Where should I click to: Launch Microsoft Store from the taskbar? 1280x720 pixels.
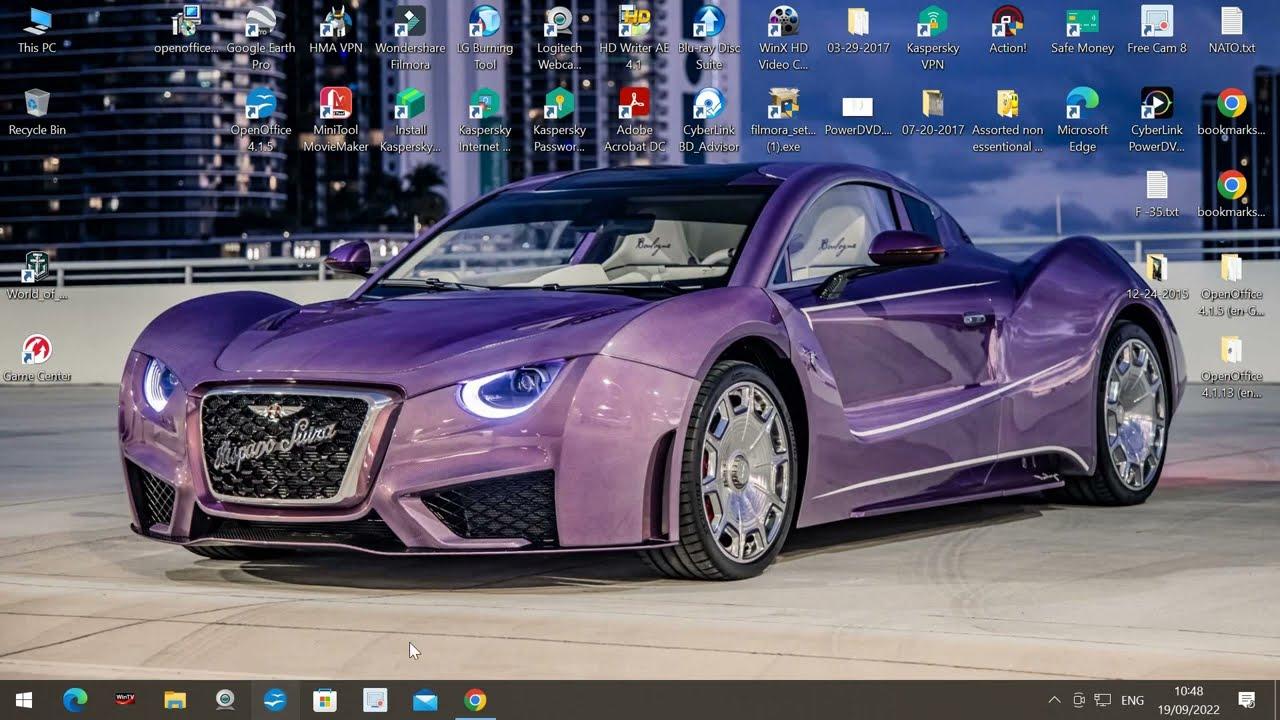(325, 700)
